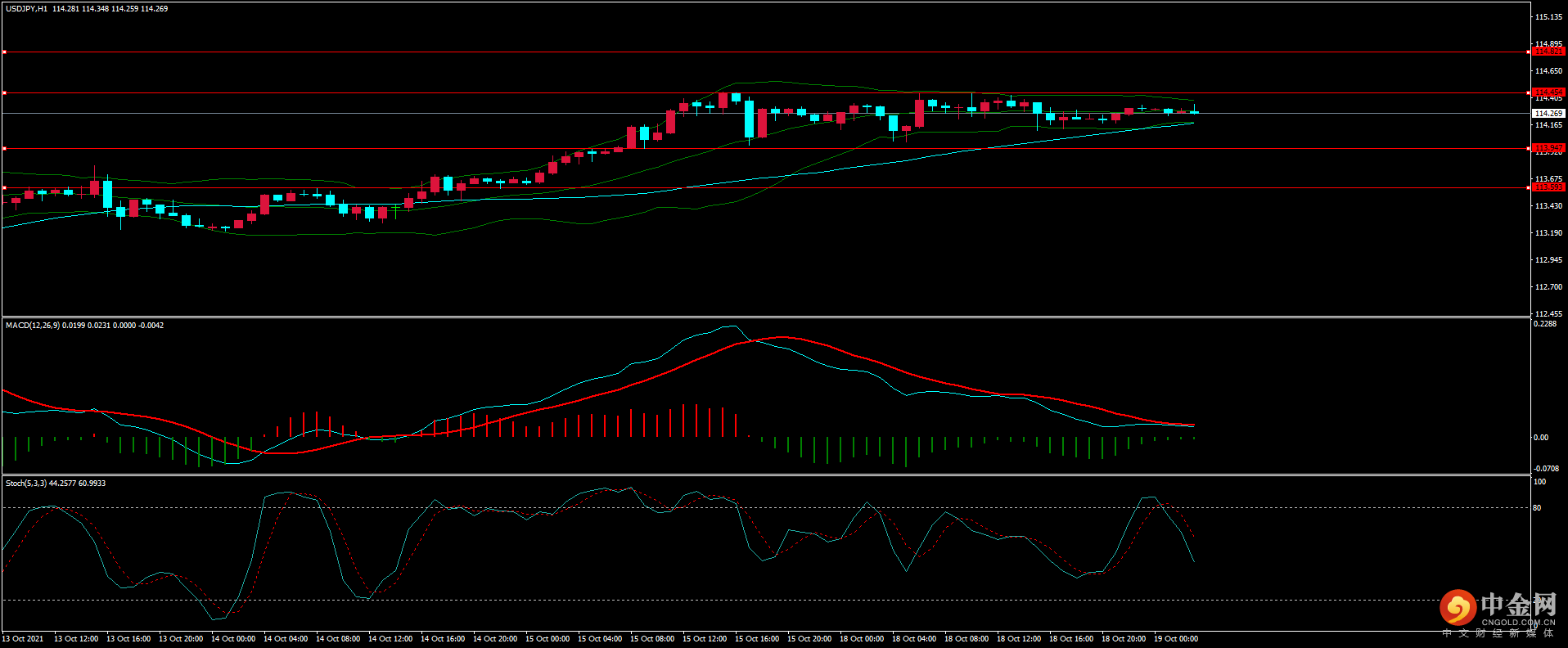Click the MACD 0.2288 scale value

coord(1545,324)
